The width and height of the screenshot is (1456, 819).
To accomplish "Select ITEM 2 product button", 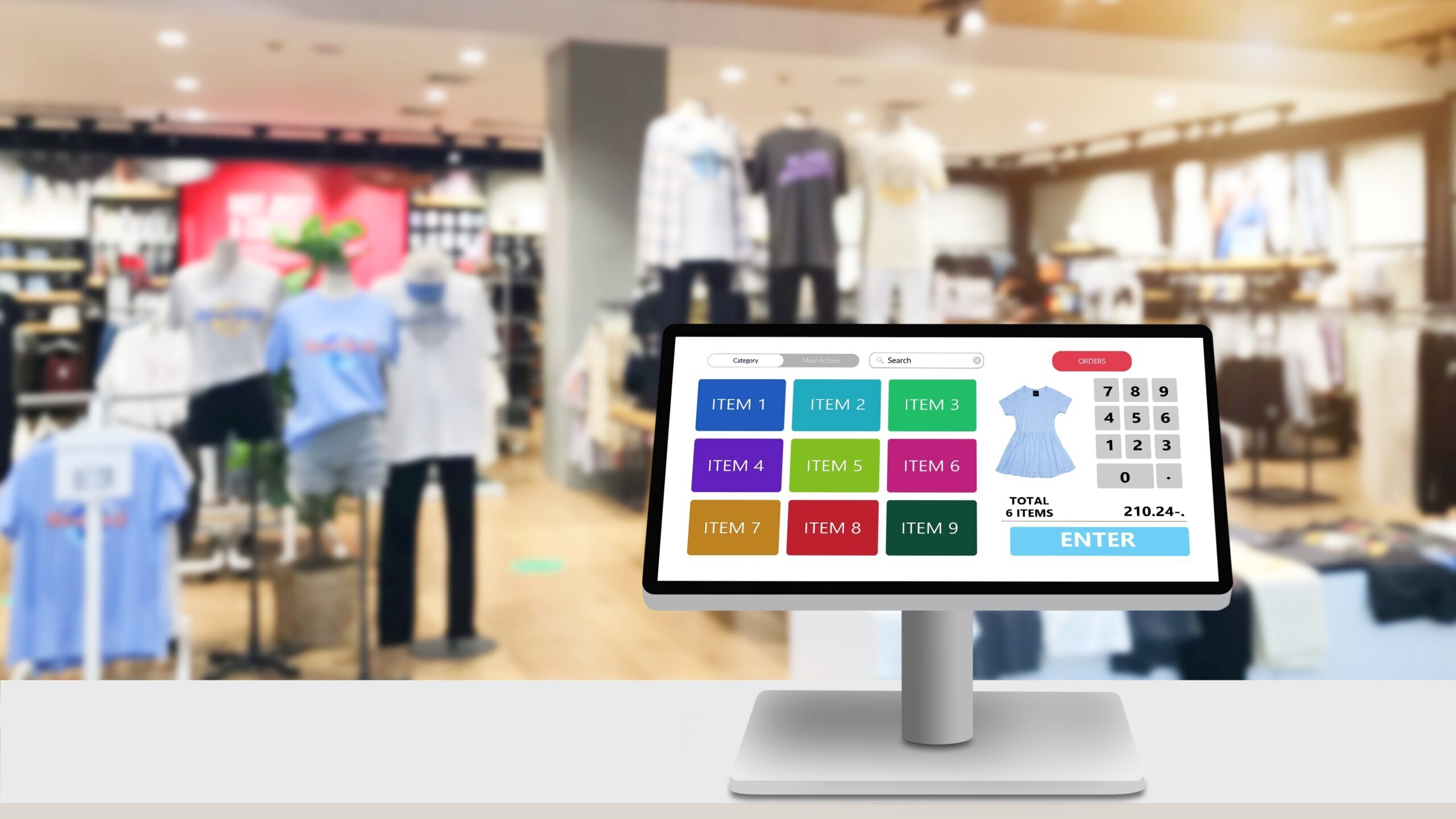I will coord(835,403).
